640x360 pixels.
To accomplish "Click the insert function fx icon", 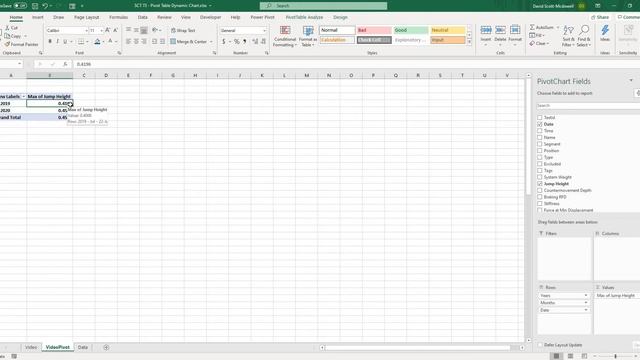I will coord(65,64).
